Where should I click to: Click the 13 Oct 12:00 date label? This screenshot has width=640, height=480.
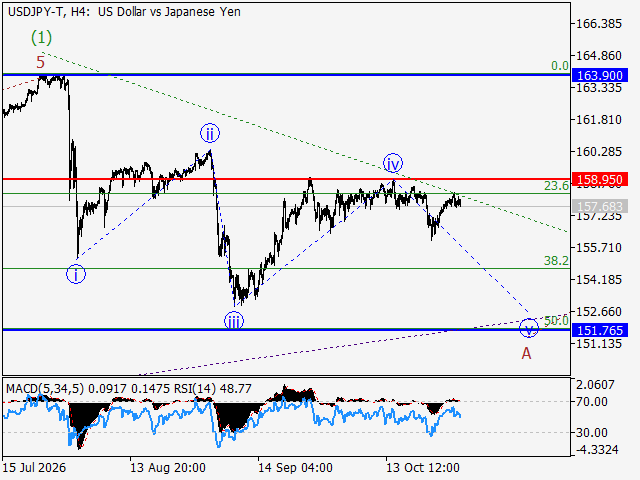423,467
